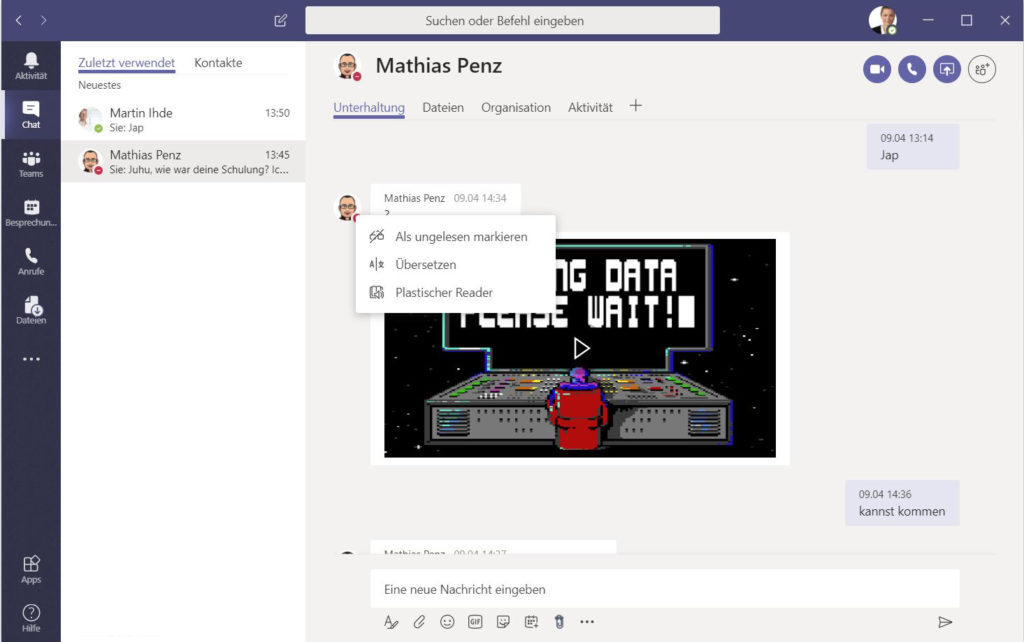Screen dimensions: 1024x642
Task: Click the 'kannst kommen' message
Action: pyautogui.click(x=902, y=503)
